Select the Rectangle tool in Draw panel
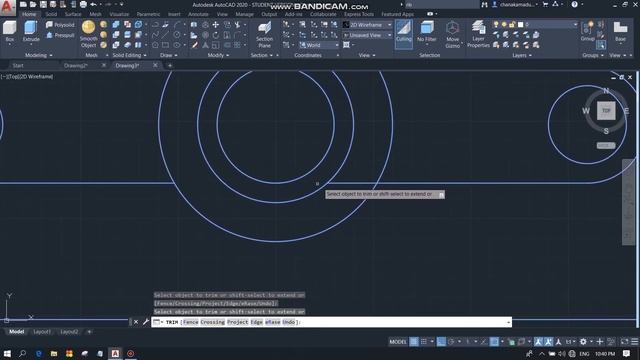 [165, 45]
